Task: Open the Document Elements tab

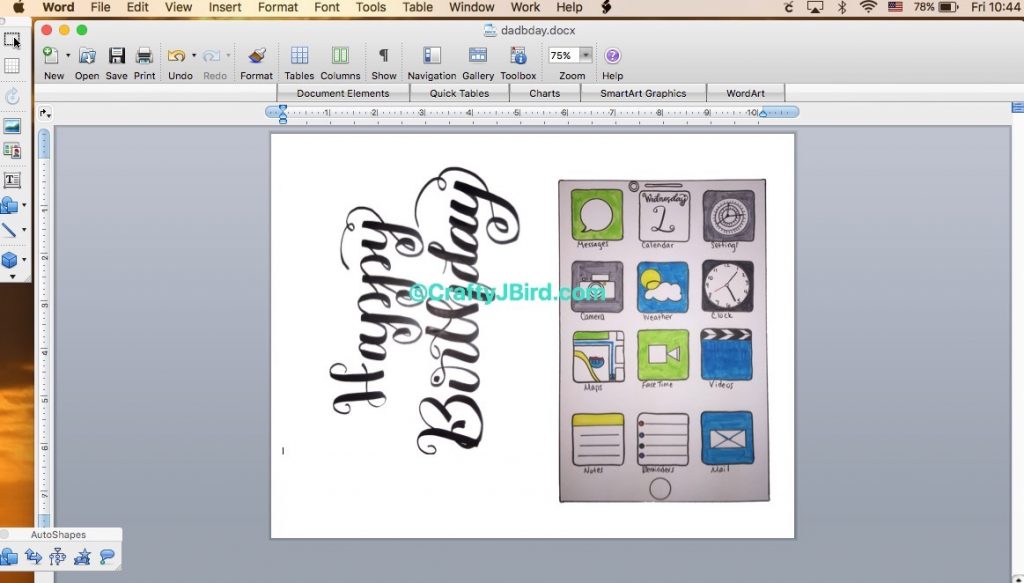Action: tap(343, 93)
